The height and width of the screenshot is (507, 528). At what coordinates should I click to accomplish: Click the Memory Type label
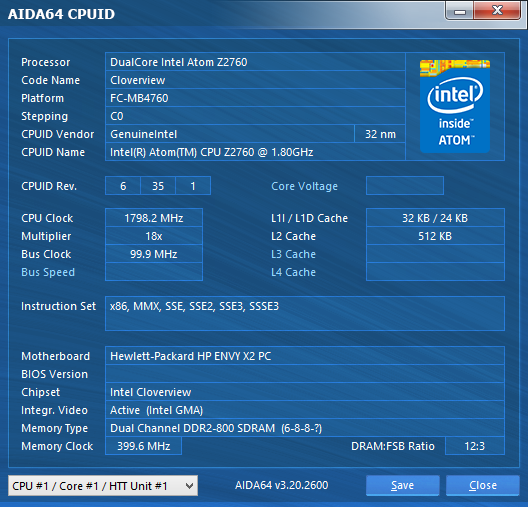[x=55, y=428]
